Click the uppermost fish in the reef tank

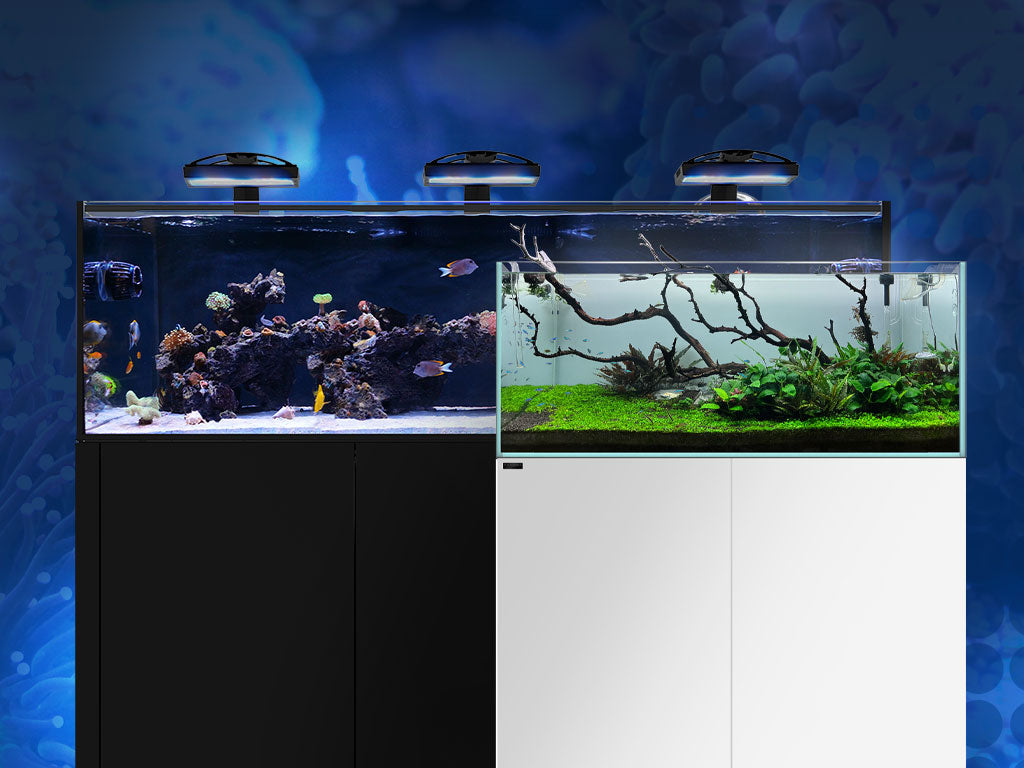pos(459,268)
